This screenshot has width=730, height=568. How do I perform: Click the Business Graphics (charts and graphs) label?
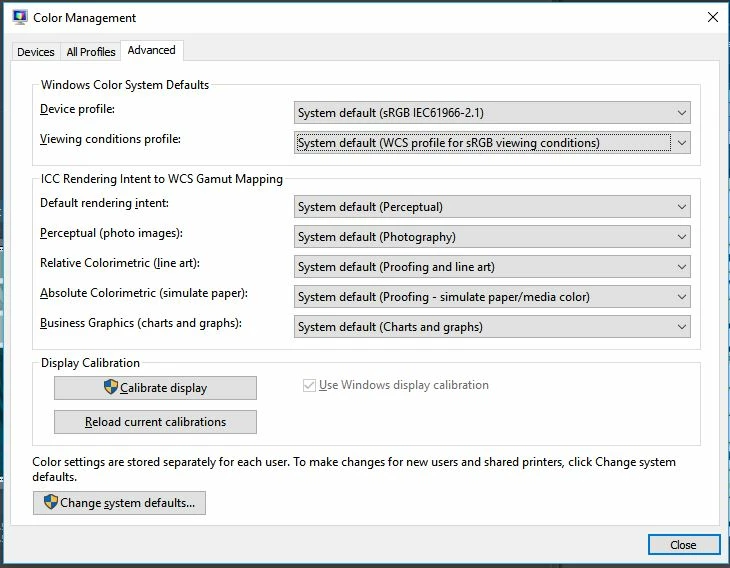click(x=141, y=323)
